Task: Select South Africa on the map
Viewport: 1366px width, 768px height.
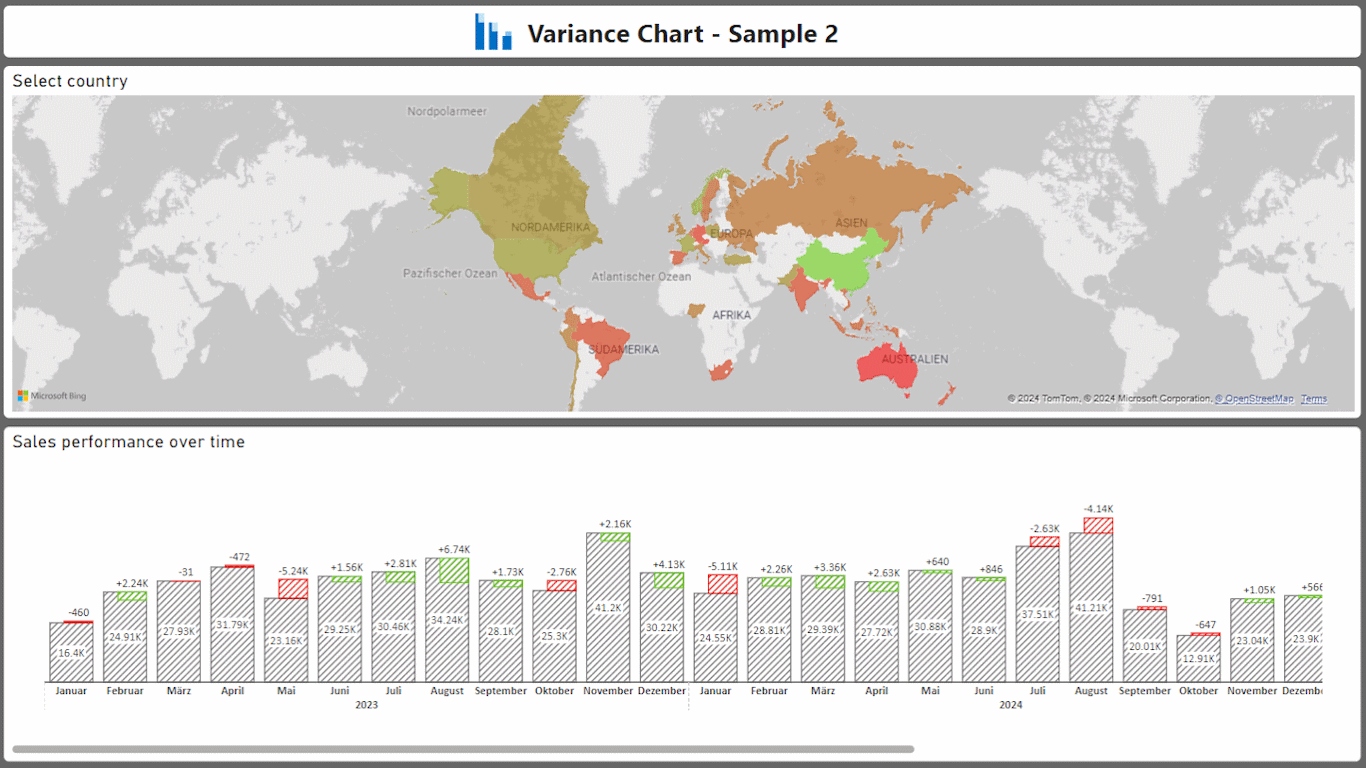Action: [x=722, y=370]
